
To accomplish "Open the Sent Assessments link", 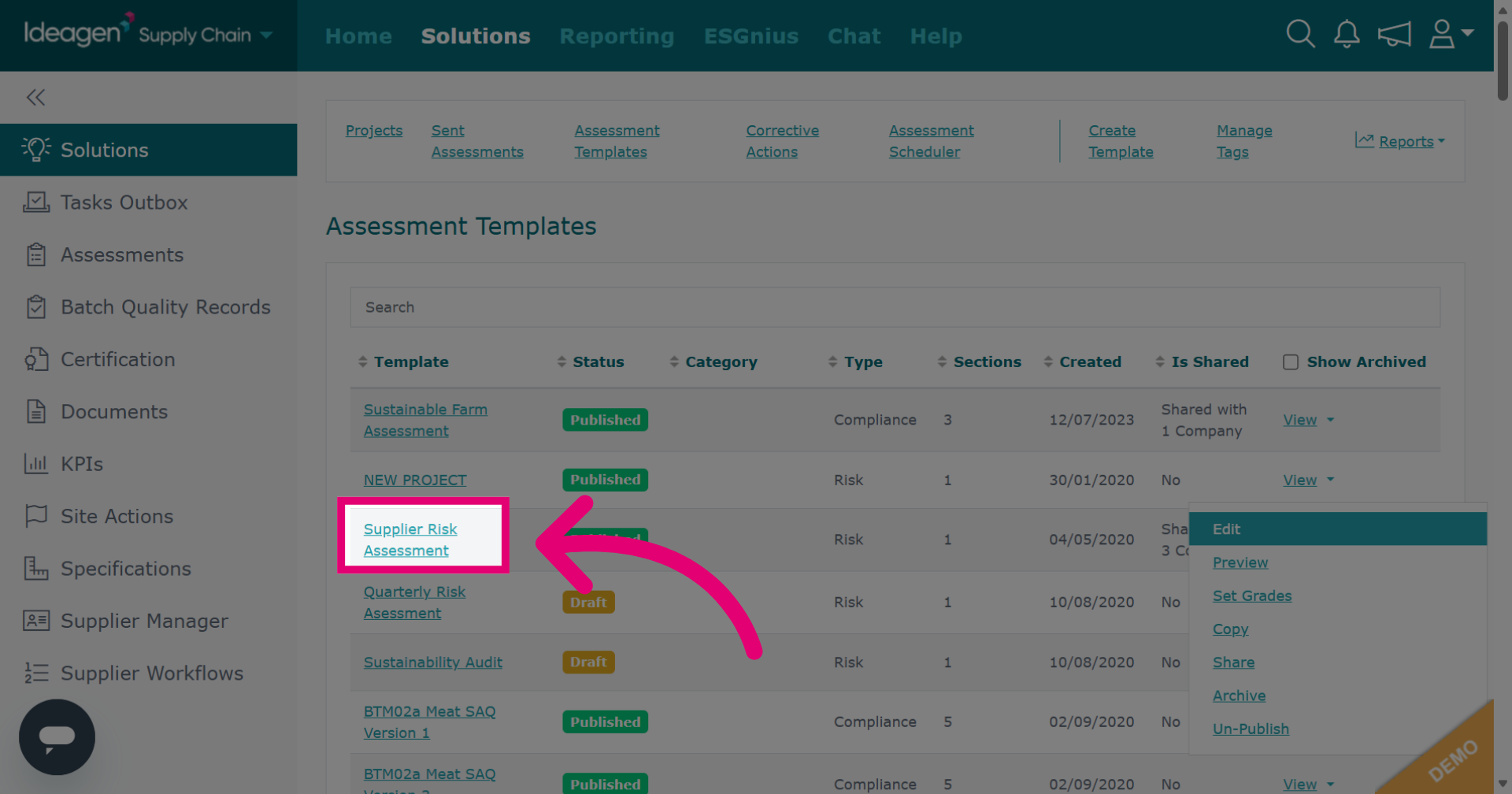I will point(477,141).
